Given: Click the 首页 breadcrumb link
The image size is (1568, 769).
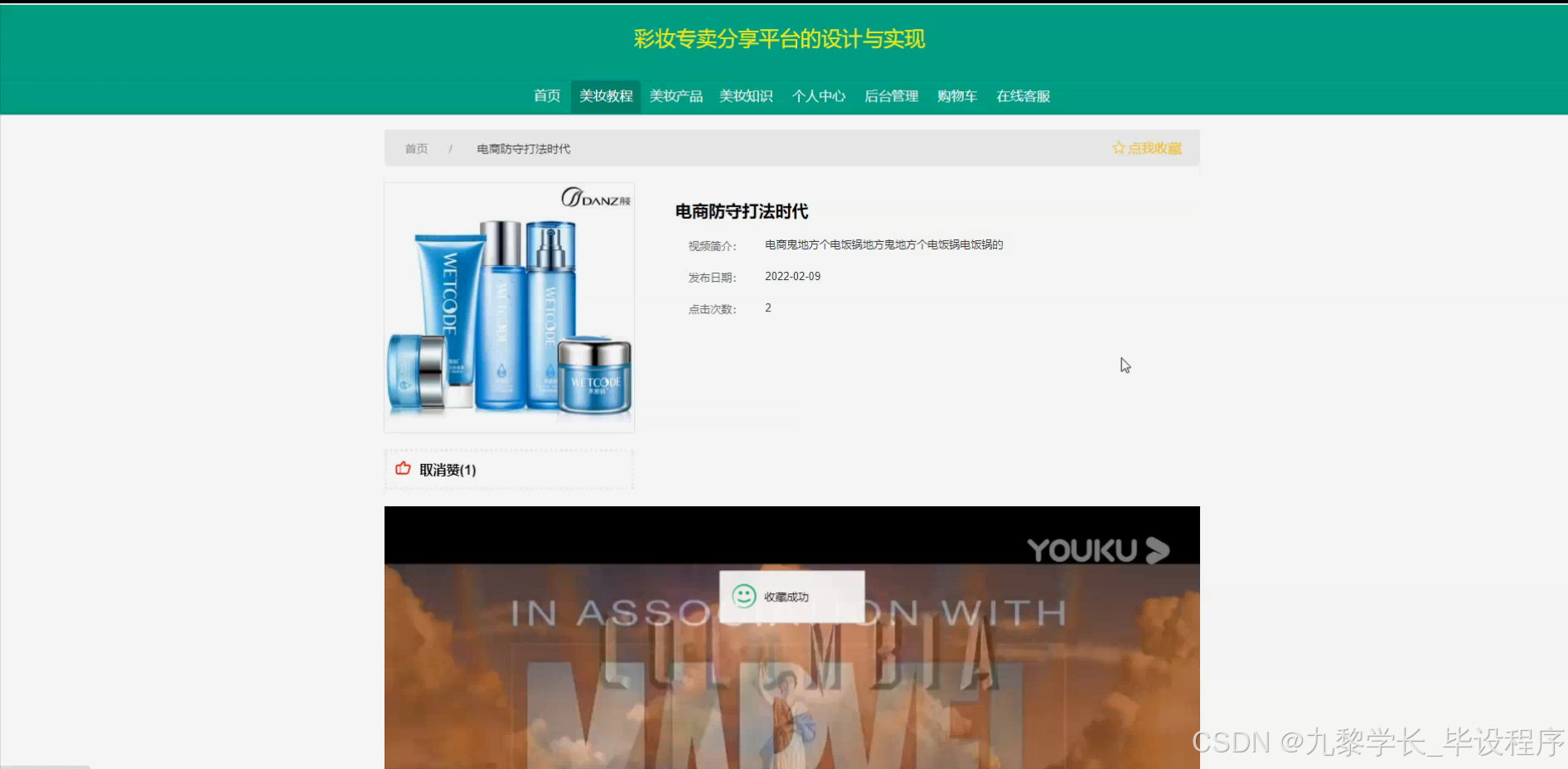Looking at the screenshot, I should point(416,149).
